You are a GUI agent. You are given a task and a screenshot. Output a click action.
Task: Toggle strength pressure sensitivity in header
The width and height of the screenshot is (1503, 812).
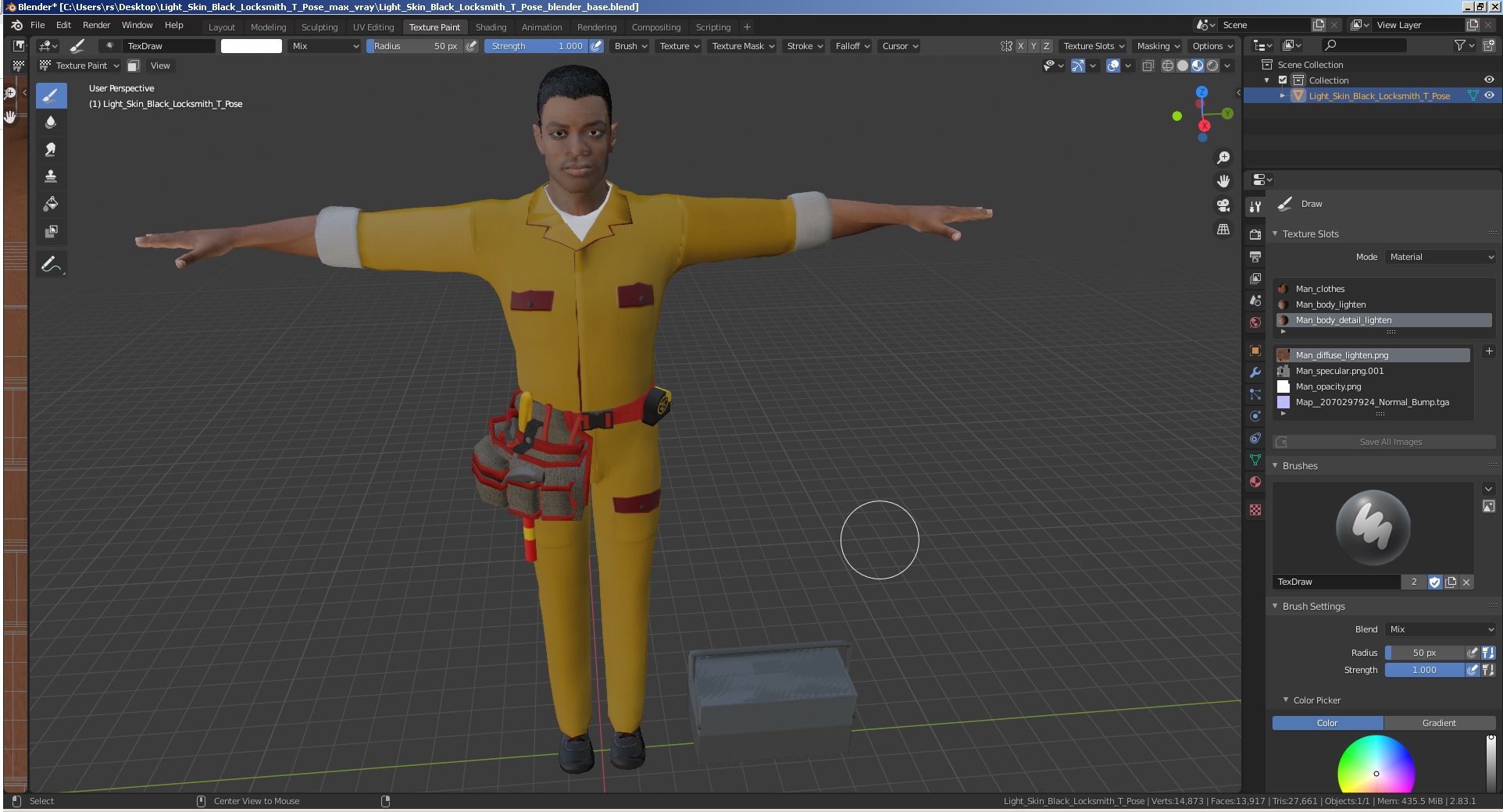point(596,46)
